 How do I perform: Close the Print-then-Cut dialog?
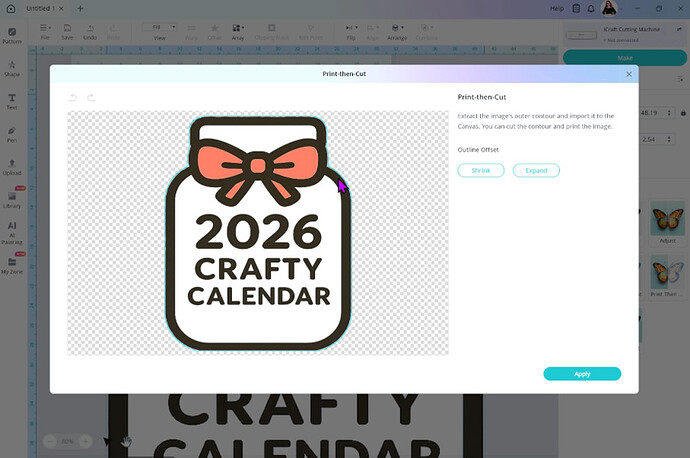pyautogui.click(x=629, y=74)
